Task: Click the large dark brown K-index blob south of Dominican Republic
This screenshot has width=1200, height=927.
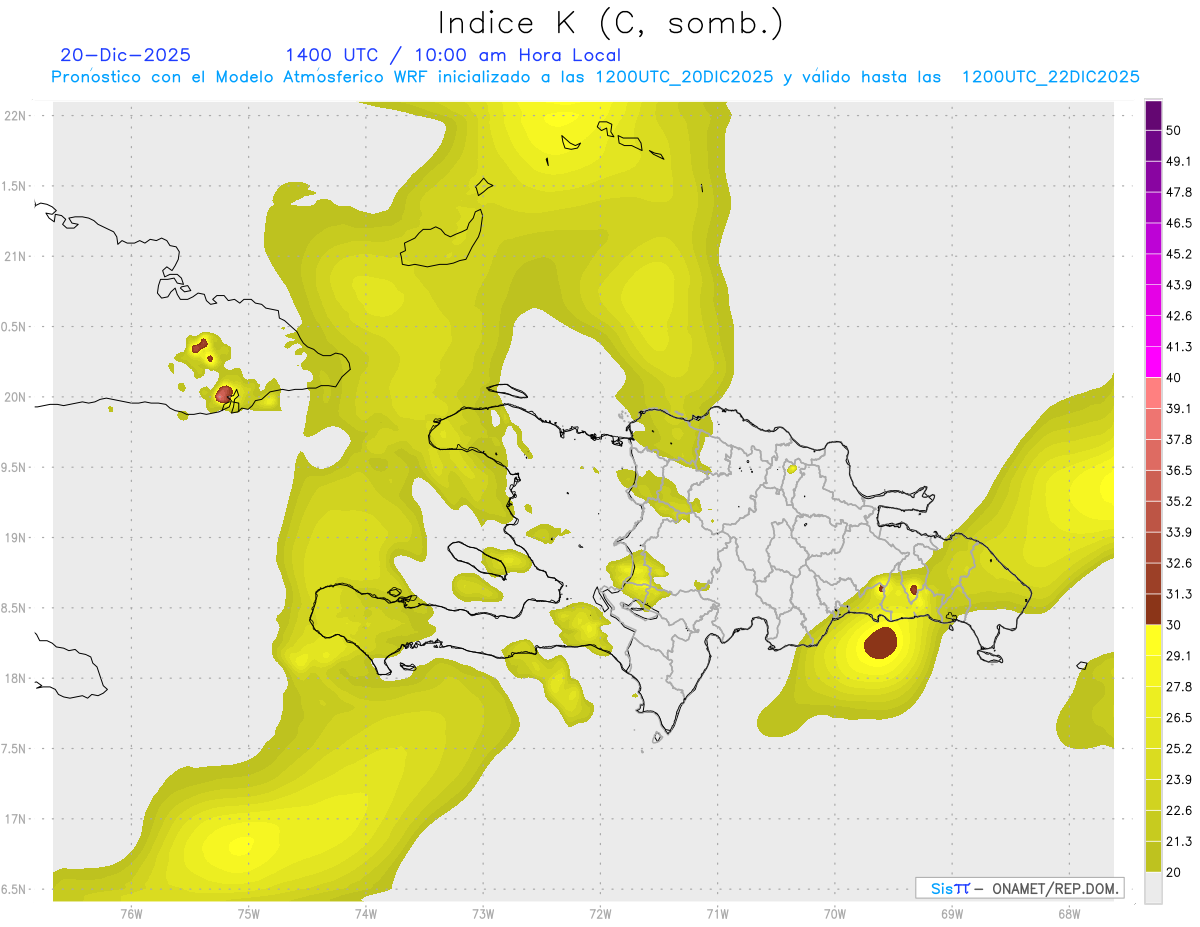Action: point(881,643)
